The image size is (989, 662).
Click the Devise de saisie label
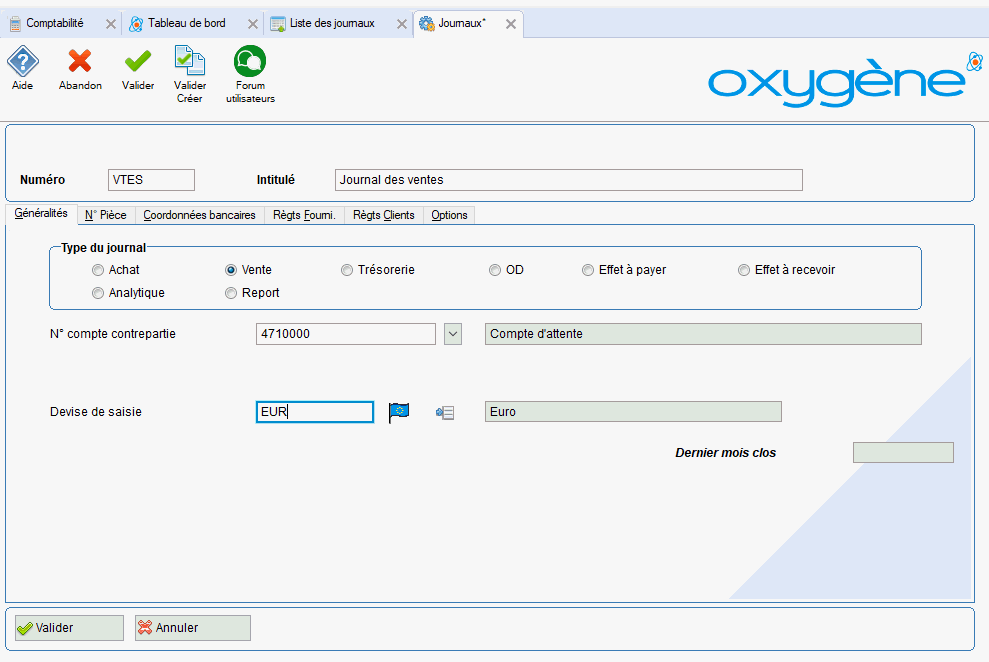96,412
